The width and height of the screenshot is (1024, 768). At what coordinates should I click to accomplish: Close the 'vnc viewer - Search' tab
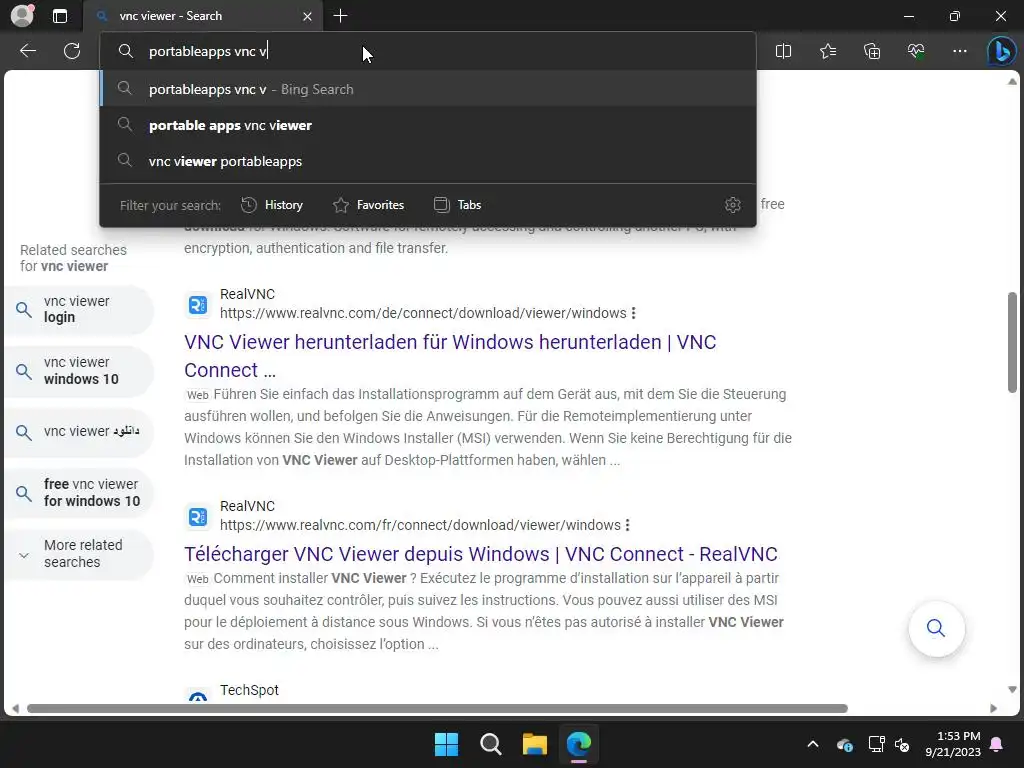click(307, 16)
